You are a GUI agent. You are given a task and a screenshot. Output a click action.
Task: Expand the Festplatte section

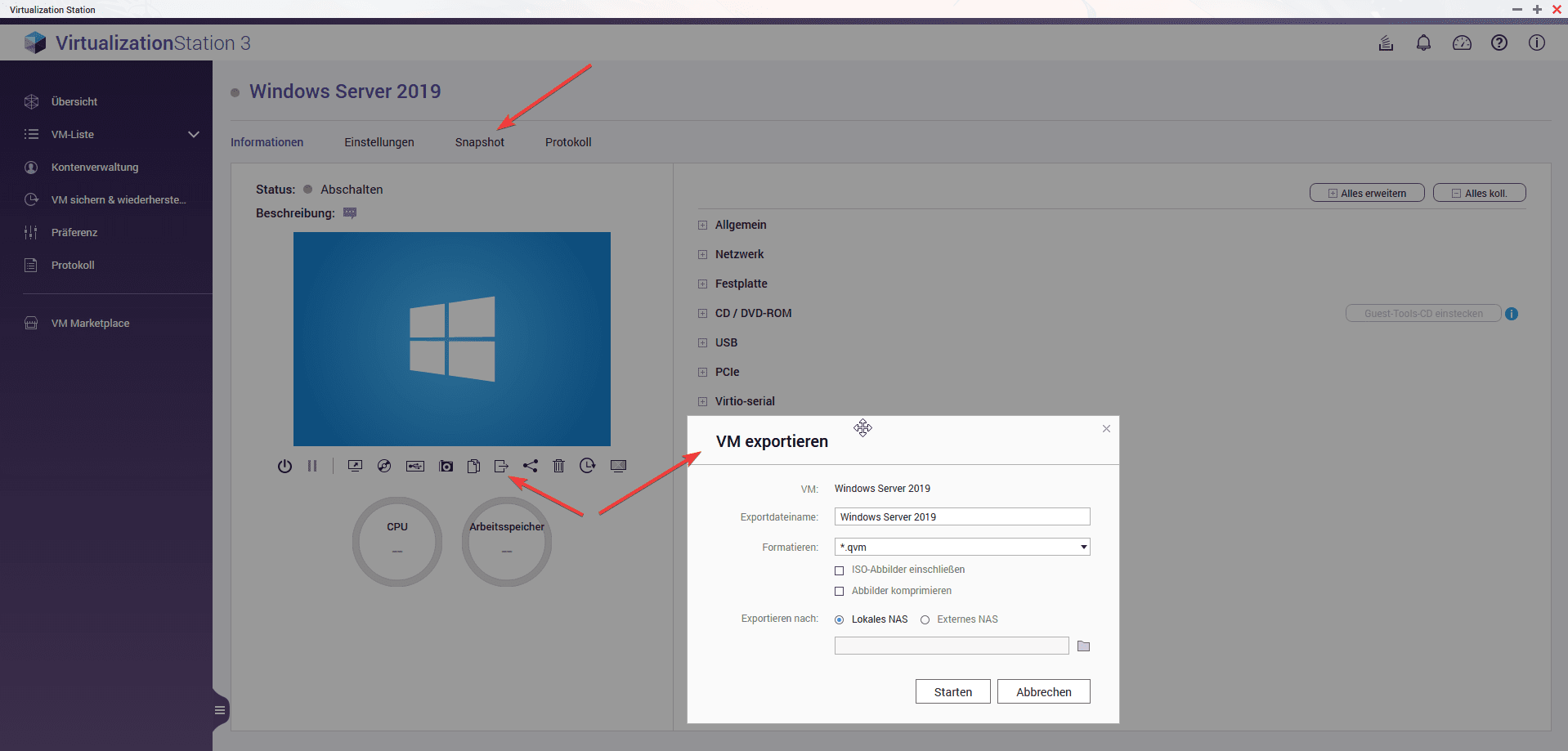coord(702,284)
